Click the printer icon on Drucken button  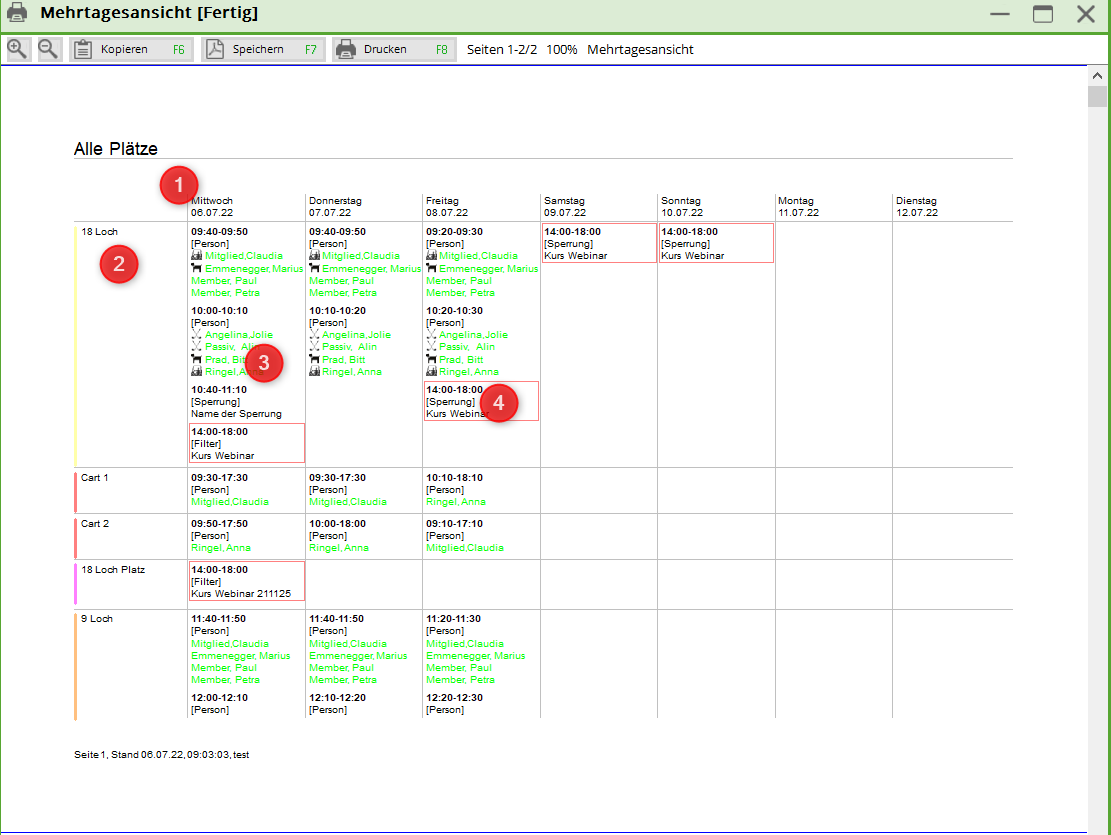click(x=346, y=49)
